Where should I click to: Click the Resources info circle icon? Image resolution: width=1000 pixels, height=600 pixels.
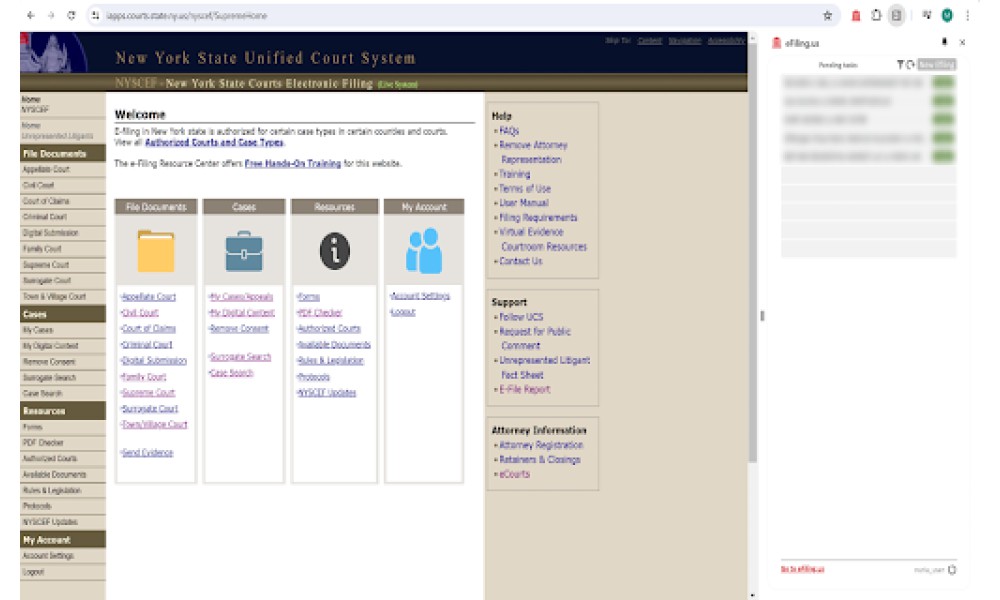(x=334, y=251)
